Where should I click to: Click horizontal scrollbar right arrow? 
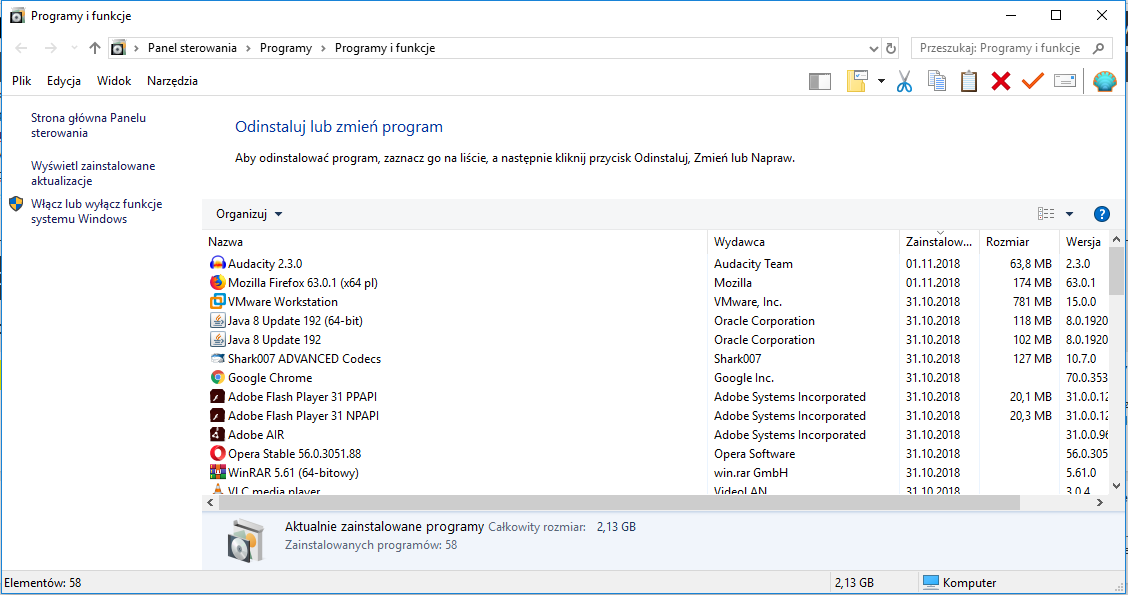click(1099, 502)
